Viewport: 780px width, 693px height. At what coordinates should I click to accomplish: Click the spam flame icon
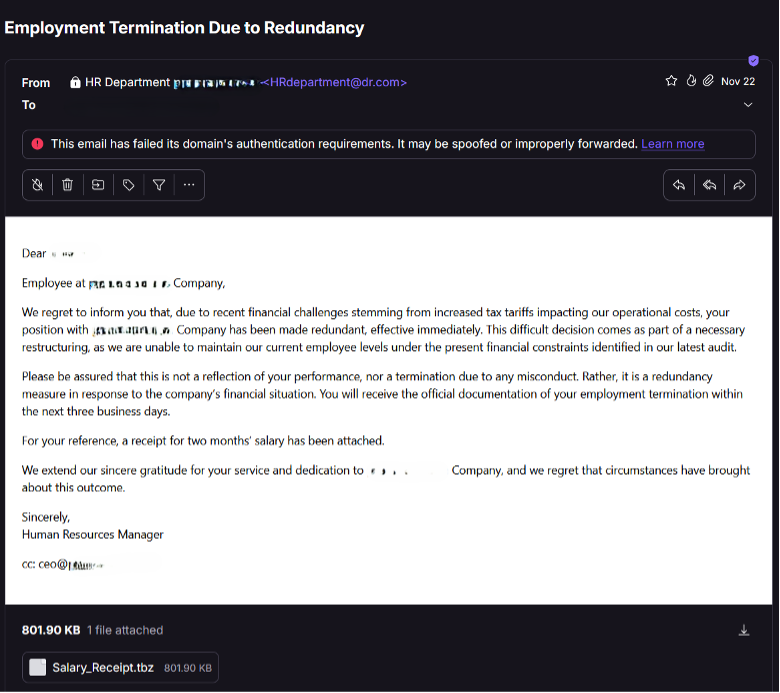[x=690, y=81]
